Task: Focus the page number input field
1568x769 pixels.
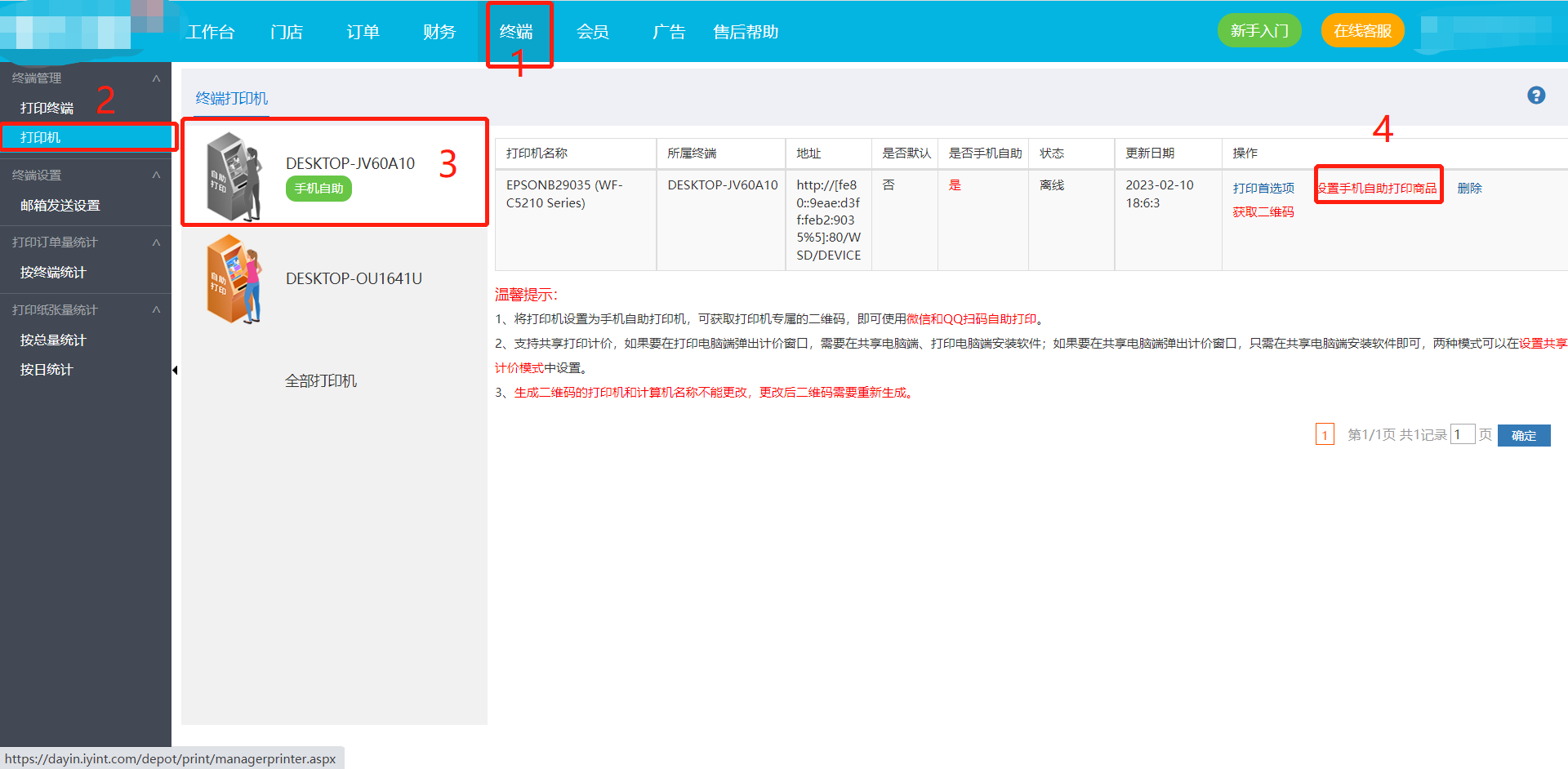Action: tap(1463, 434)
